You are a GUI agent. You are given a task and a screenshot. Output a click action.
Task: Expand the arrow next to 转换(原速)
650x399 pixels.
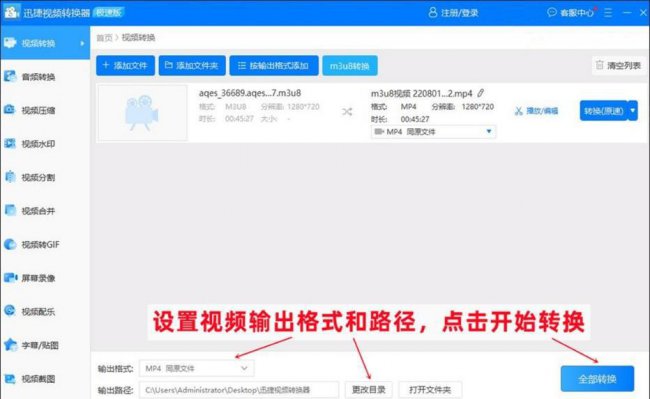pos(633,111)
